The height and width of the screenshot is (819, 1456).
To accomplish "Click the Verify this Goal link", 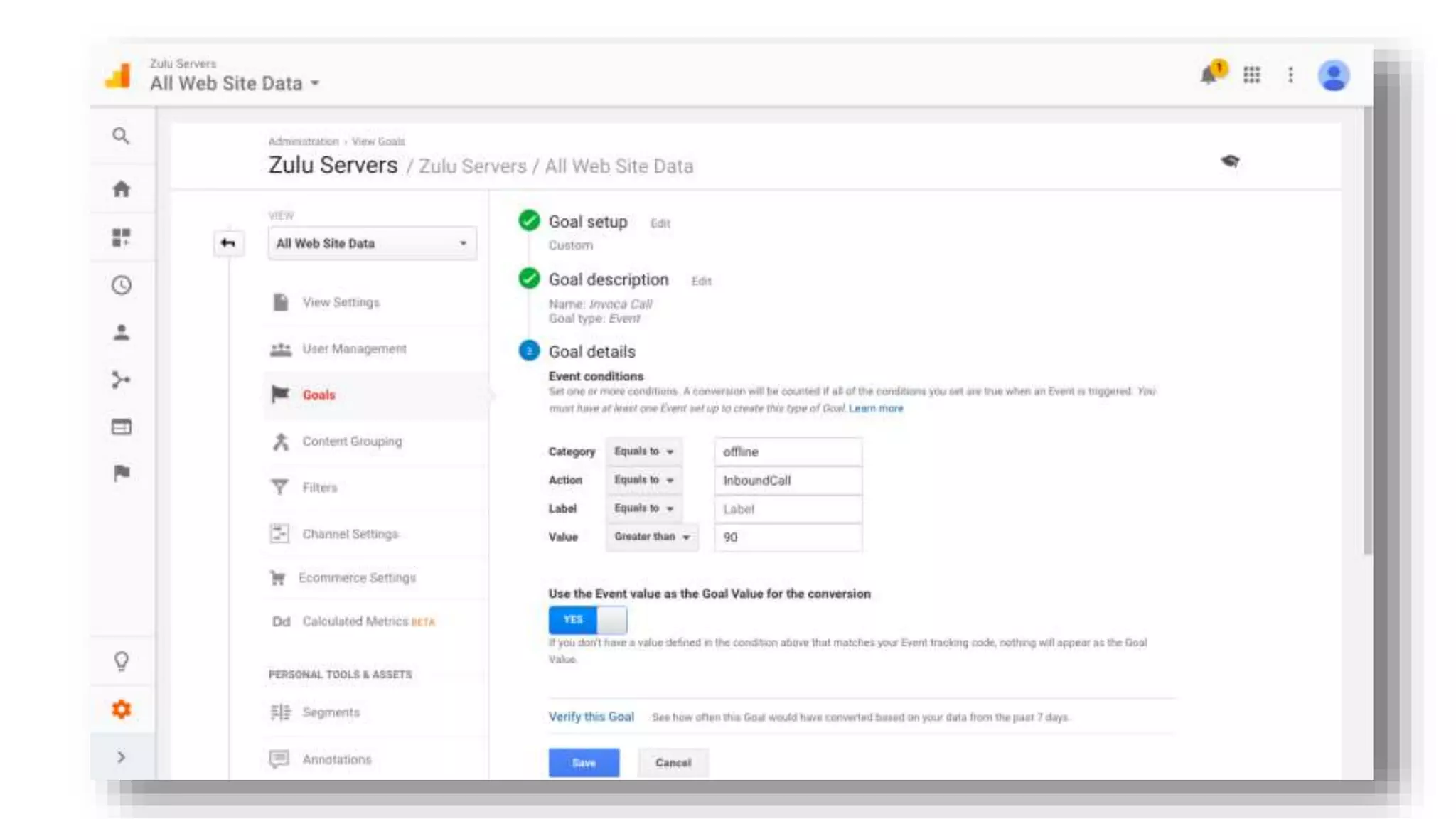I will (x=591, y=717).
